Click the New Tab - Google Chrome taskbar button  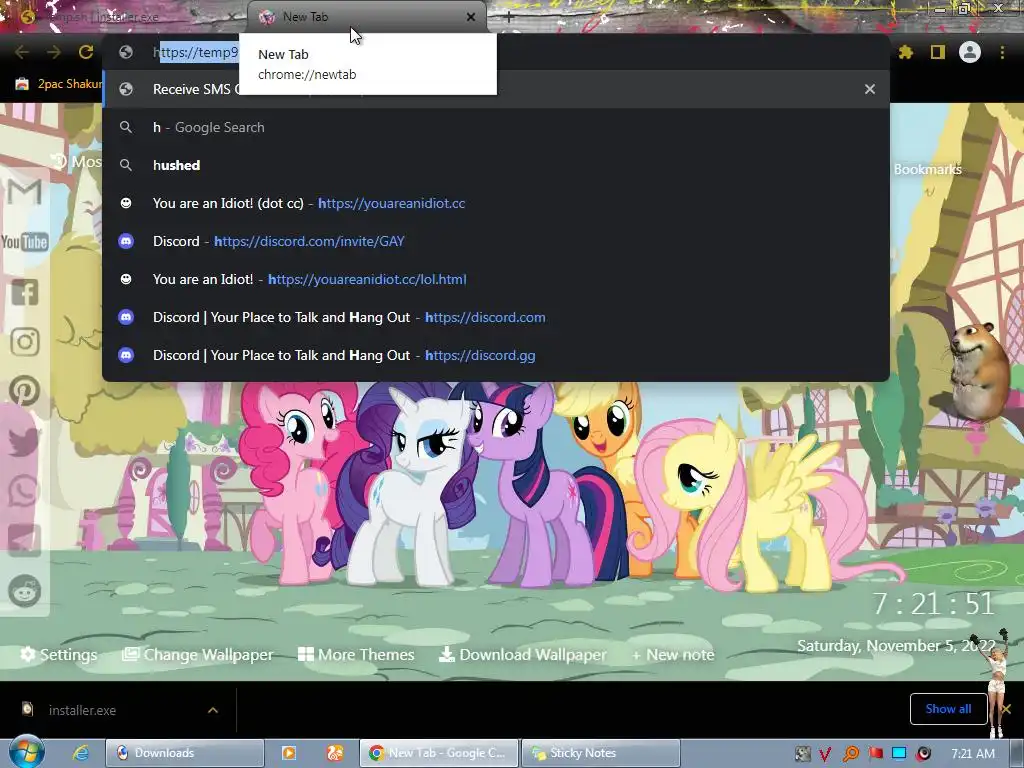pos(439,753)
